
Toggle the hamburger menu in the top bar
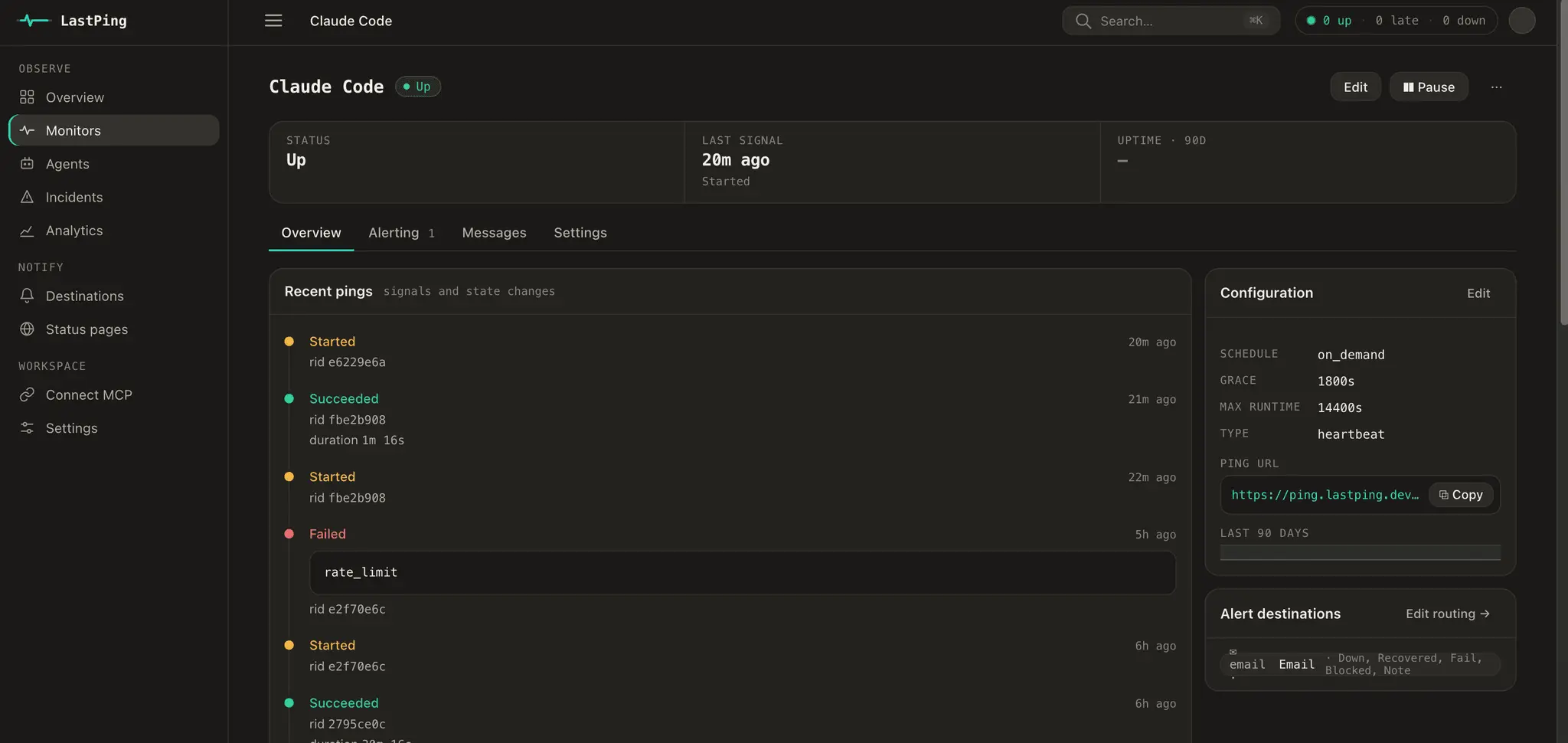click(x=273, y=21)
